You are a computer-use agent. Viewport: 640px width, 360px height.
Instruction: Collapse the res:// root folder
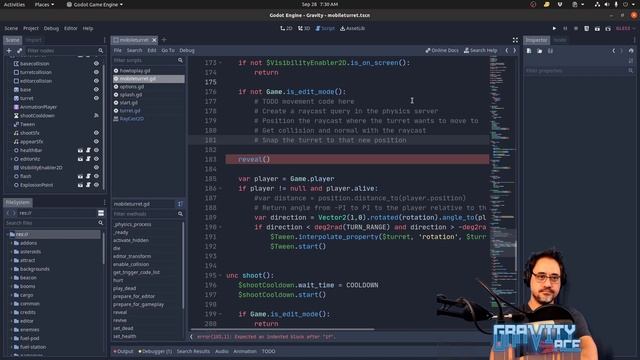tap(7, 235)
